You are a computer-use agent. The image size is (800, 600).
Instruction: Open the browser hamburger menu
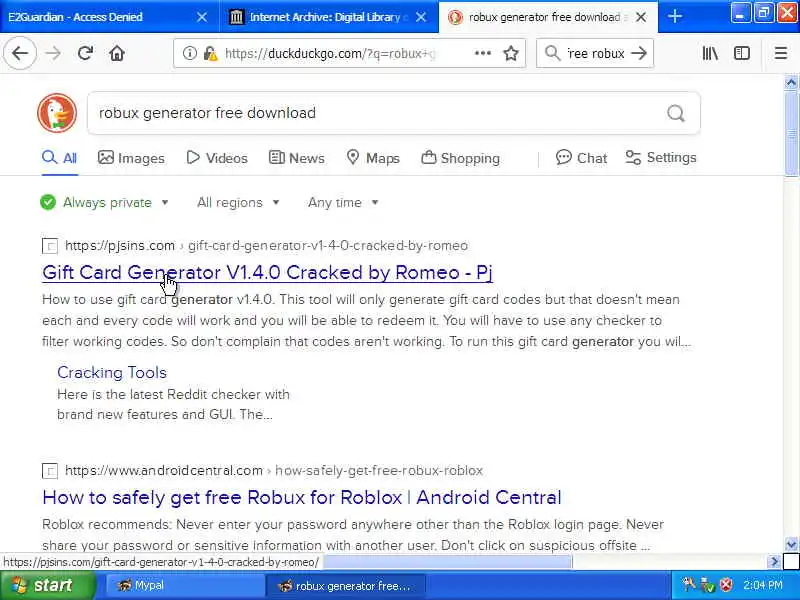781,53
